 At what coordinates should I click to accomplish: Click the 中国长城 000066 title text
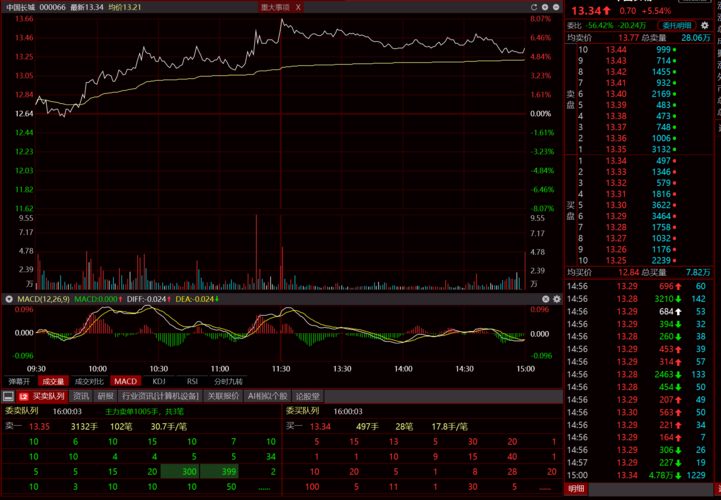pos(36,7)
